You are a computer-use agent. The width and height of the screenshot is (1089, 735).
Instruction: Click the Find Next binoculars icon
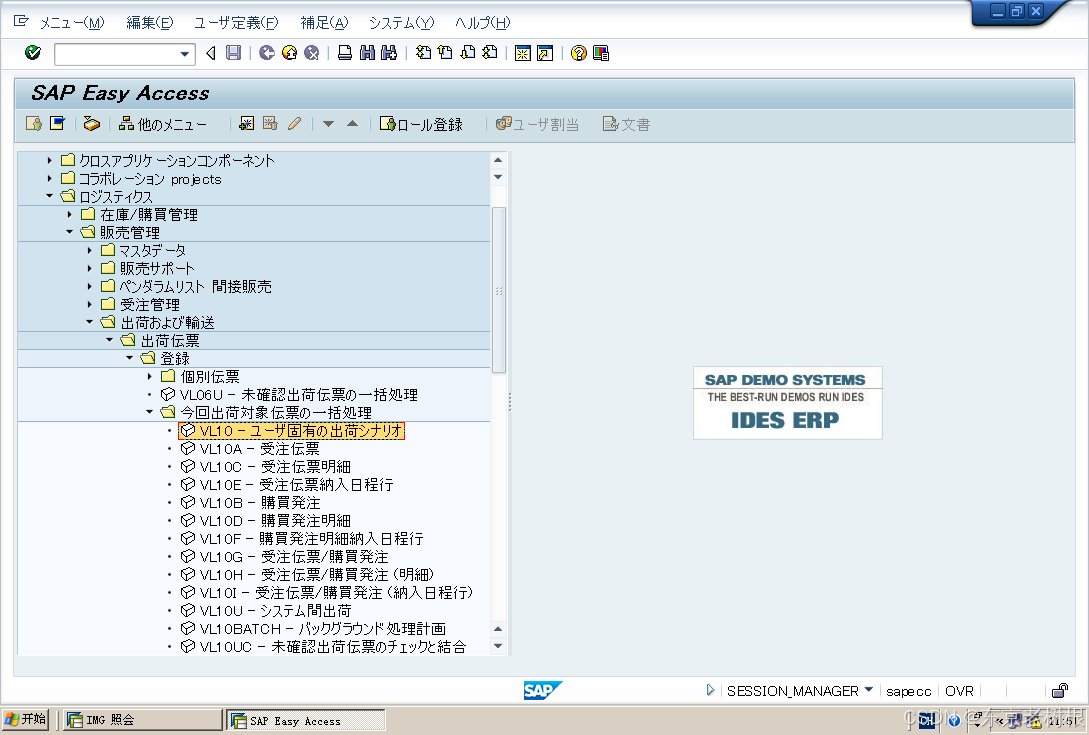point(389,53)
